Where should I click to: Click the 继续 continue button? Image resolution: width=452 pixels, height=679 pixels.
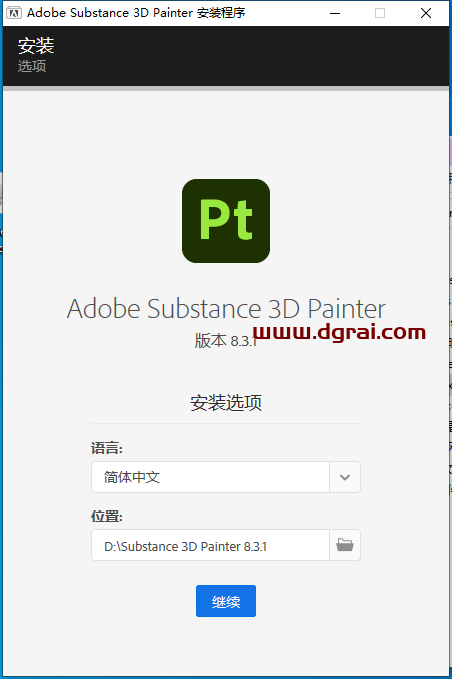click(x=226, y=601)
